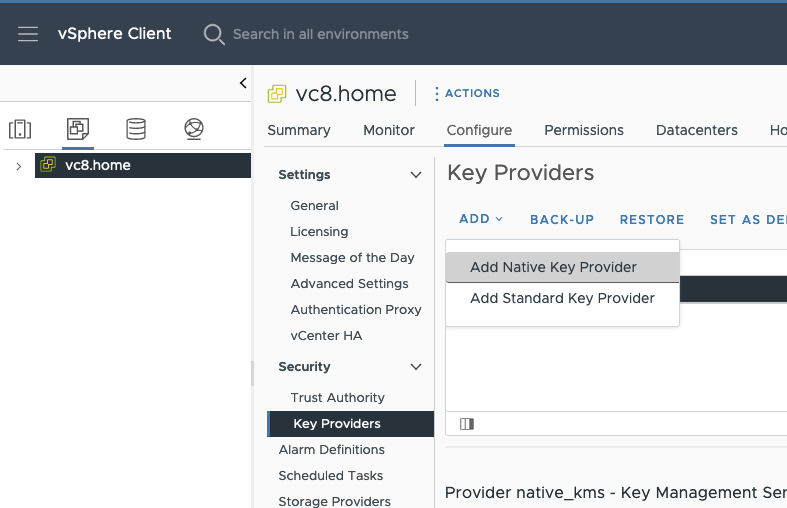The height and width of the screenshot is (508, 787).
Task: Collapse the Settings section
Action: 416,175
